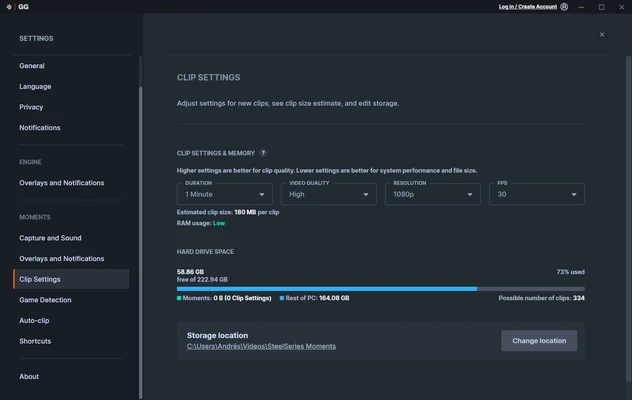
Task: Open Capture and Sound settings
Action: click(x=50, y=238)
